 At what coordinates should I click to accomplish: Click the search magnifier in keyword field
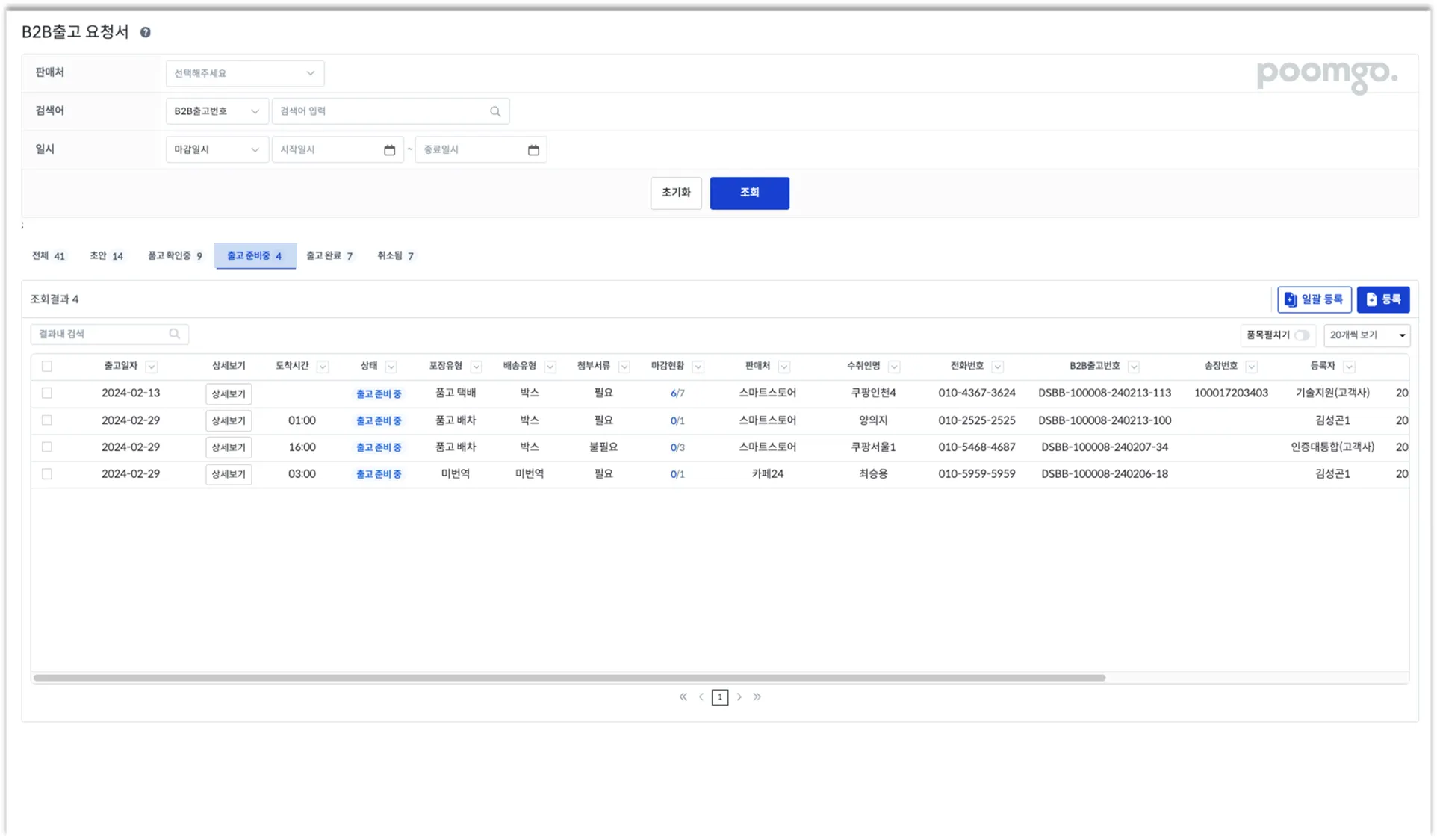pos(495,111)
